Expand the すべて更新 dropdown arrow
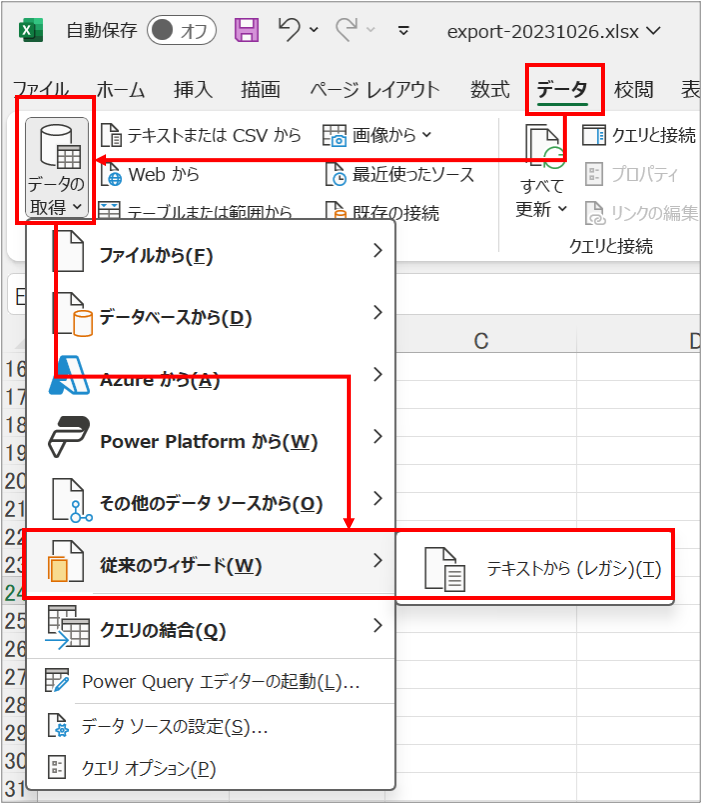The height and width of the screenshot is (804, 702). 562,209
